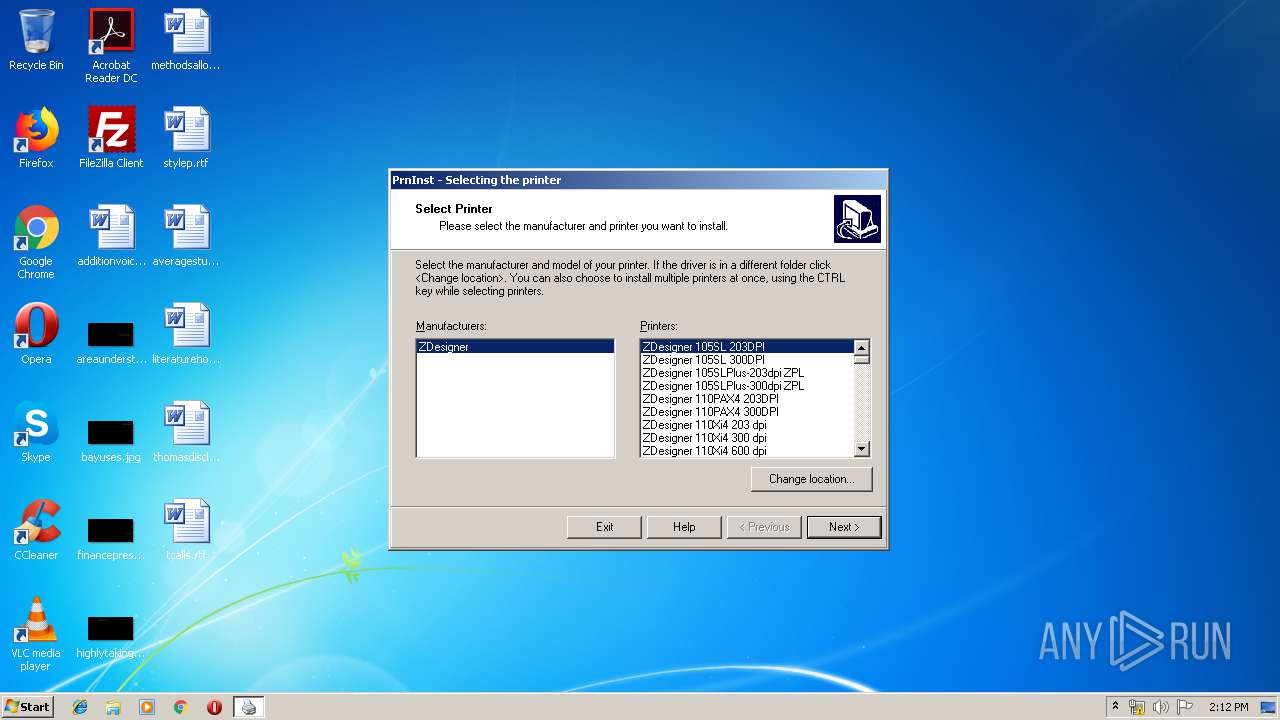
Task: Select the highlytaking file icon
Action: (111, 634)
